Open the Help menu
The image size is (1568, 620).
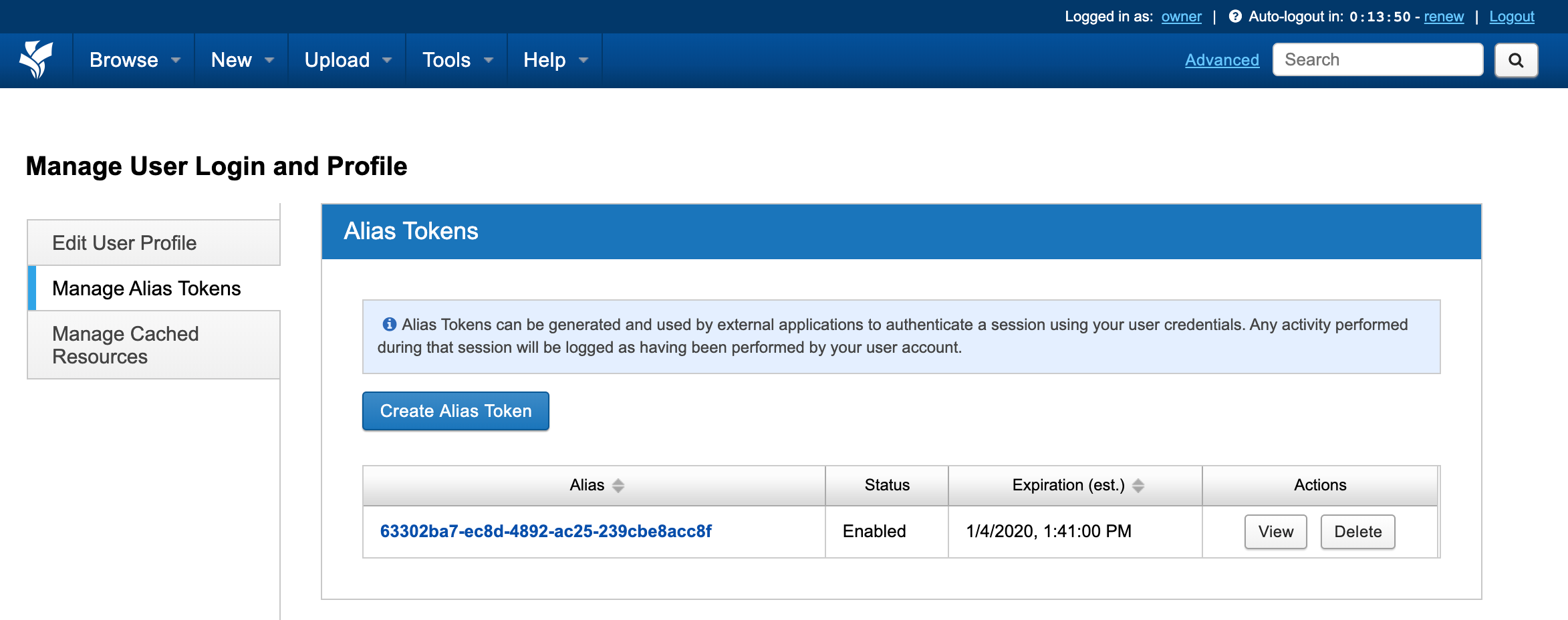[555, 60]
